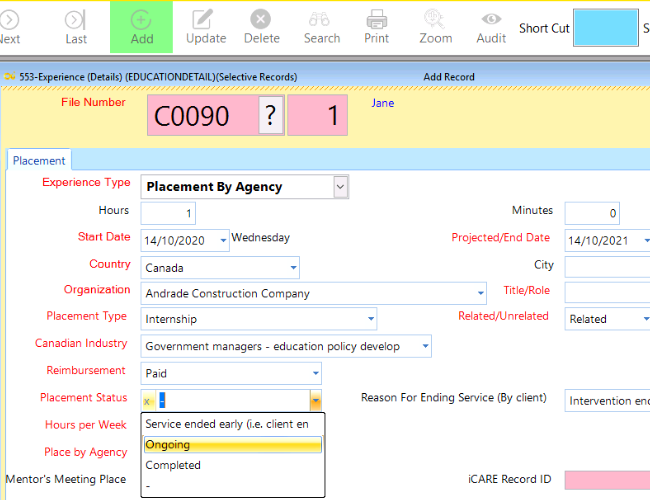Open the Start Date calendar picker
650x500 pixels.
coord(222,241)
